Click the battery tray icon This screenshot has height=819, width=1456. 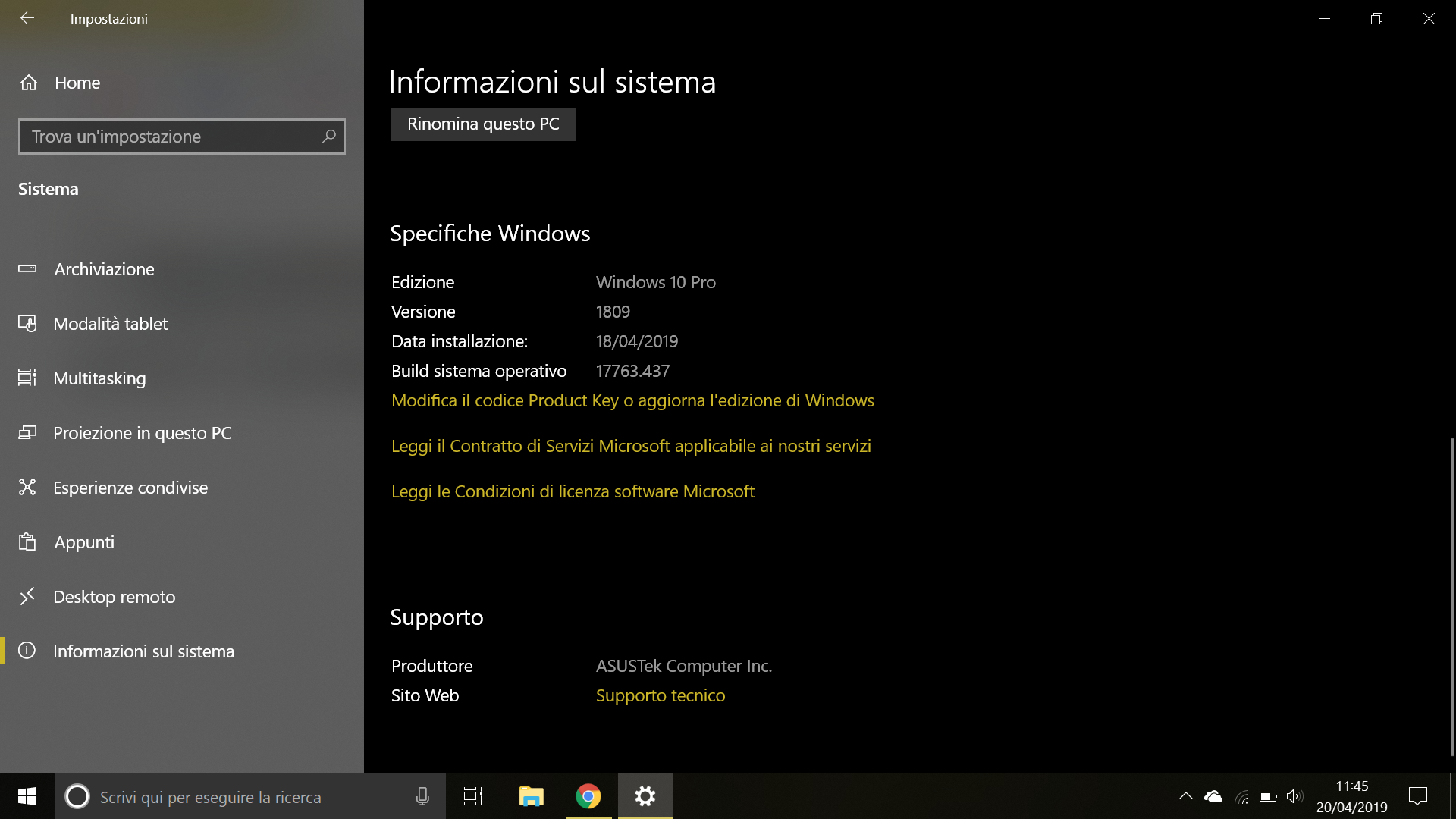pyautogui.click(x=1268, y=796)
